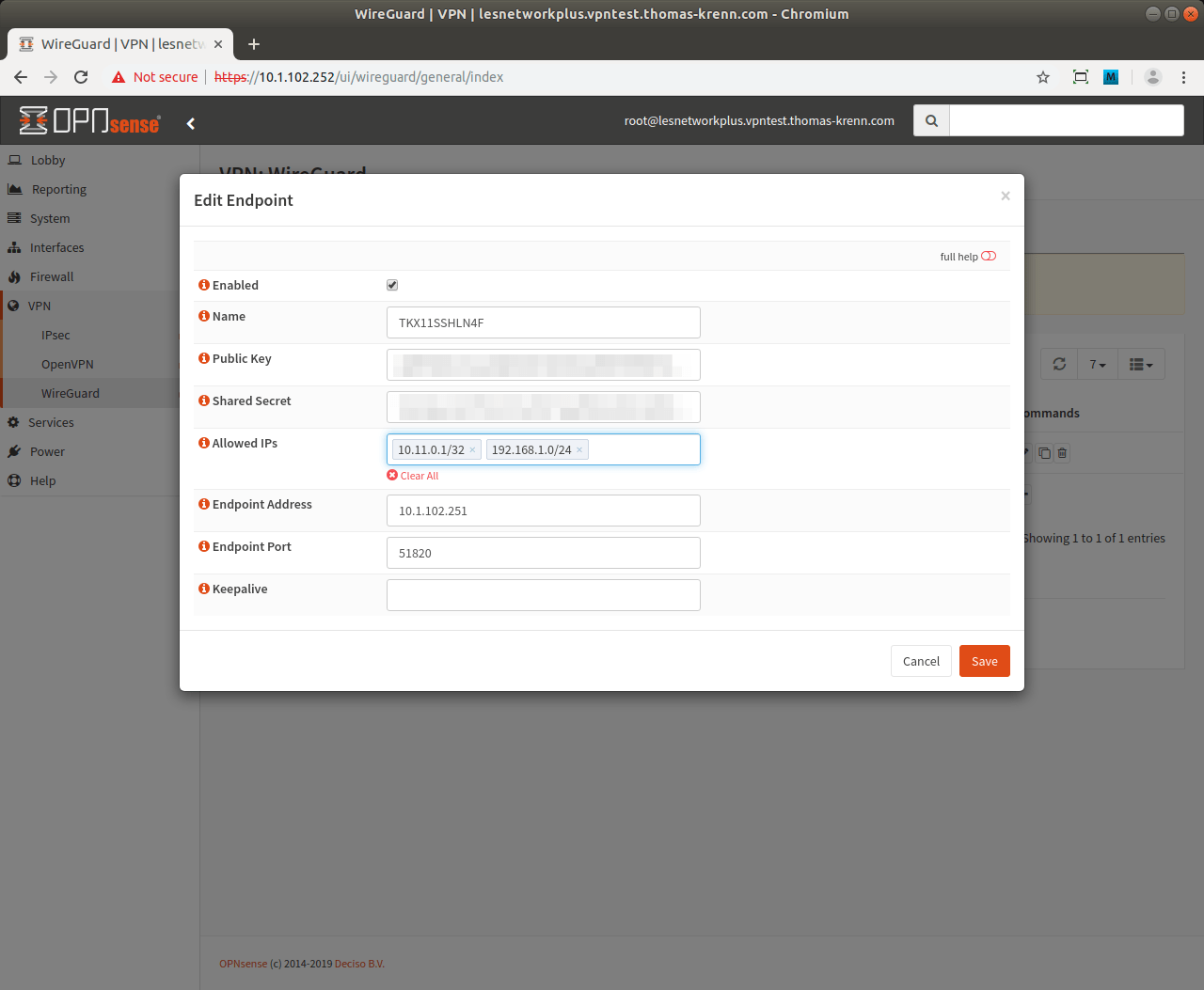Open the rows-per-page dropdown showing 7
Screen dimensions: 1204x990
(x=1097, y=364)
